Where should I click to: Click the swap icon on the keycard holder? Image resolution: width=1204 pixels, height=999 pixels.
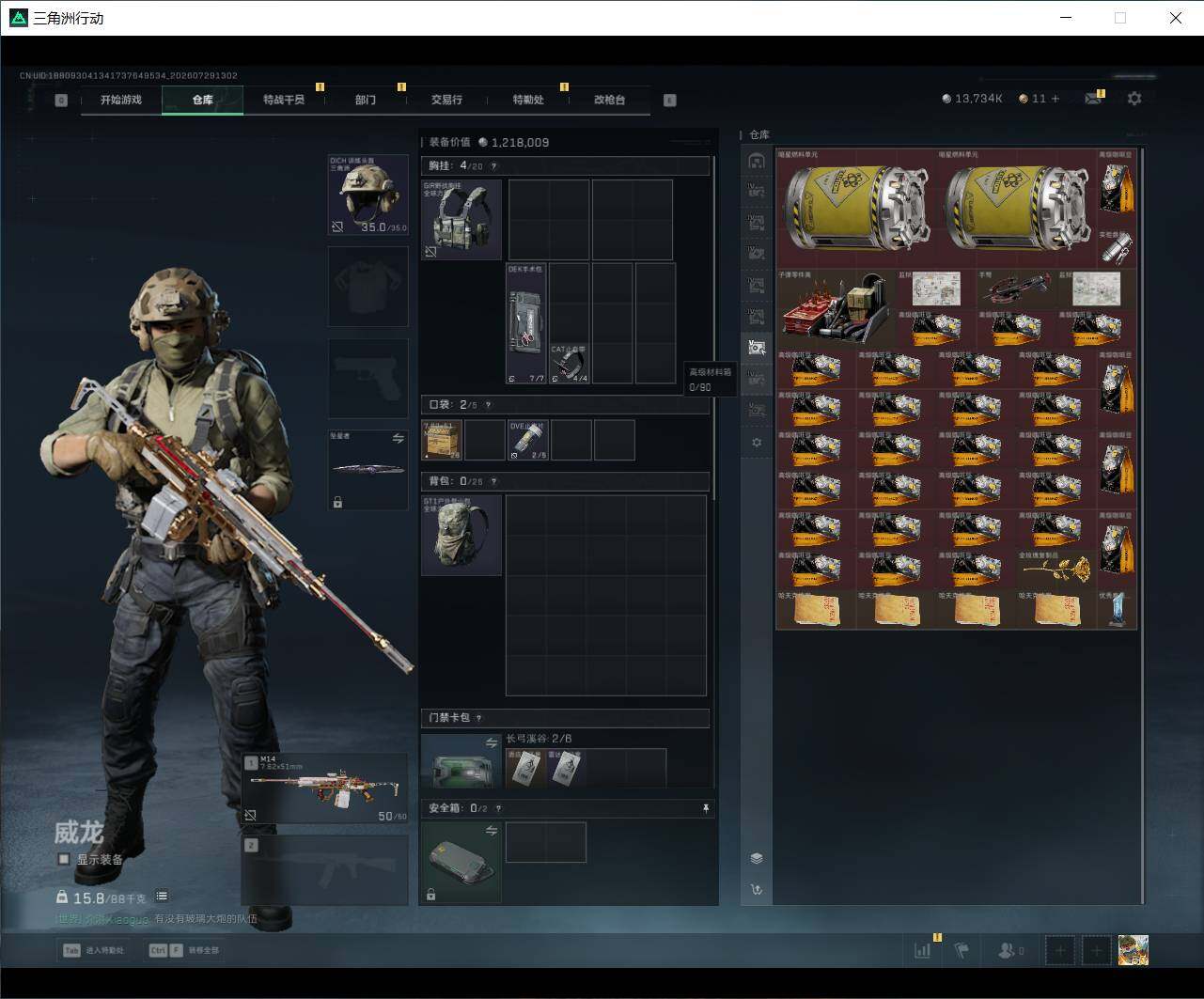pos(492,743)
